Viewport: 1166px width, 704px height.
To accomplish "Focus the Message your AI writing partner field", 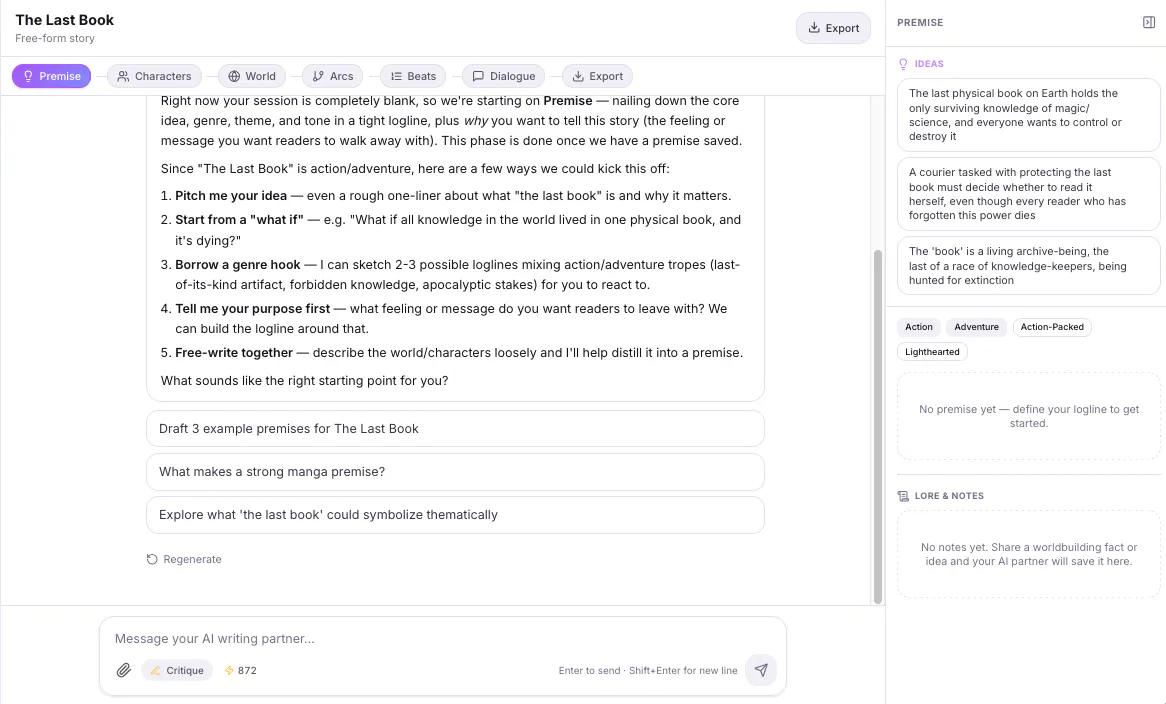I will [442, 639].
